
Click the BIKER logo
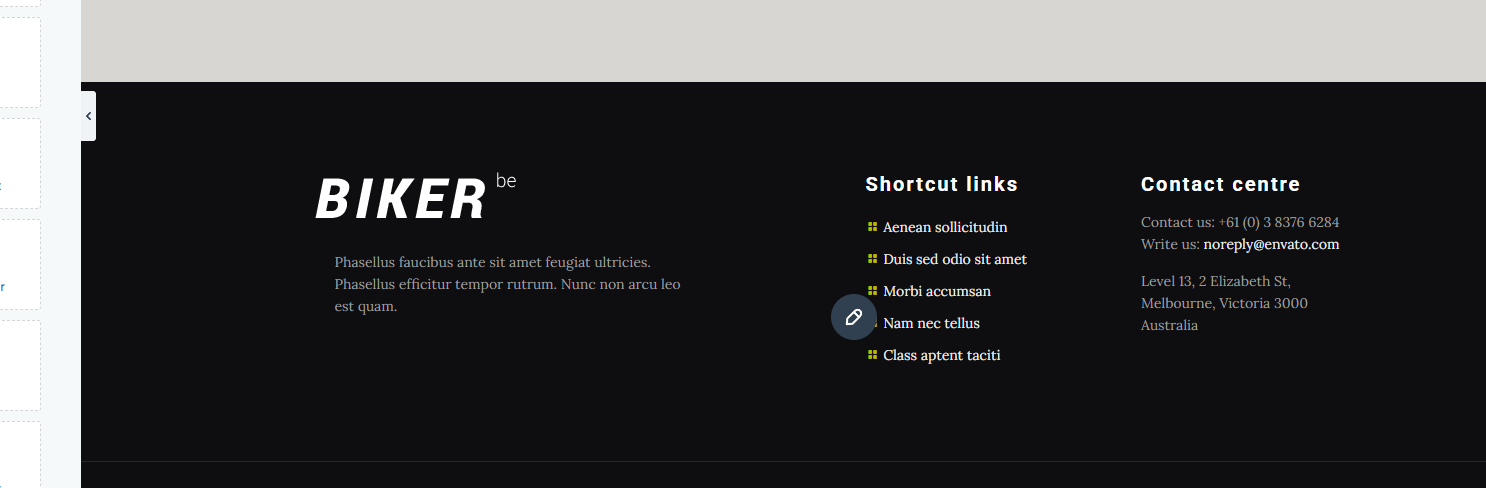(x=401, y=198)
